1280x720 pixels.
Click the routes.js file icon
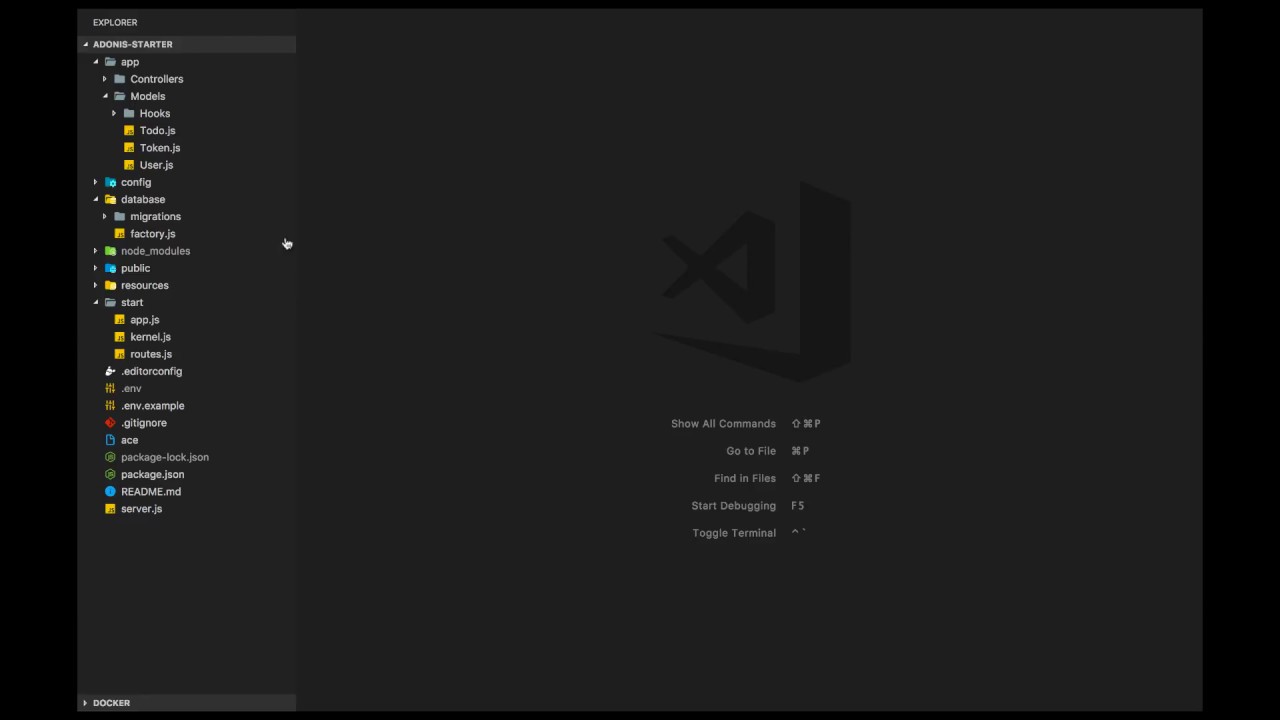[120, 353]
